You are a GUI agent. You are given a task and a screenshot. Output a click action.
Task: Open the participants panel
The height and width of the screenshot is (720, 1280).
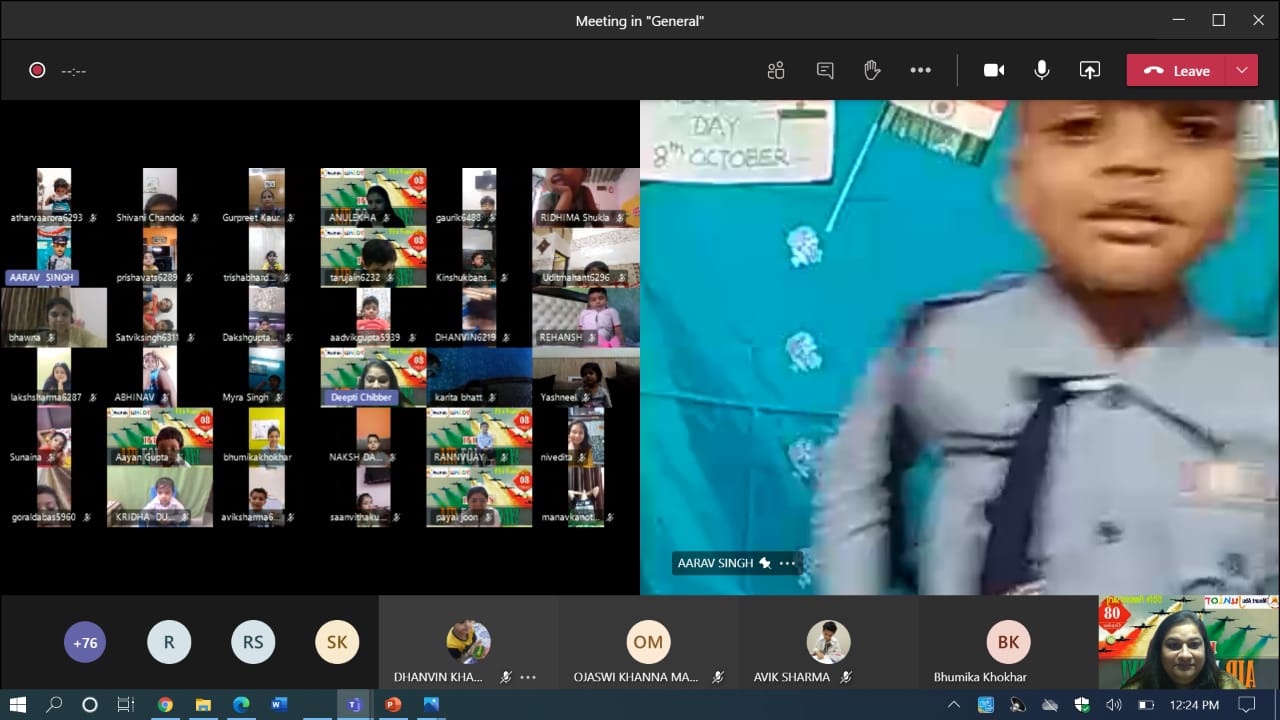click(x=776, y=70)
